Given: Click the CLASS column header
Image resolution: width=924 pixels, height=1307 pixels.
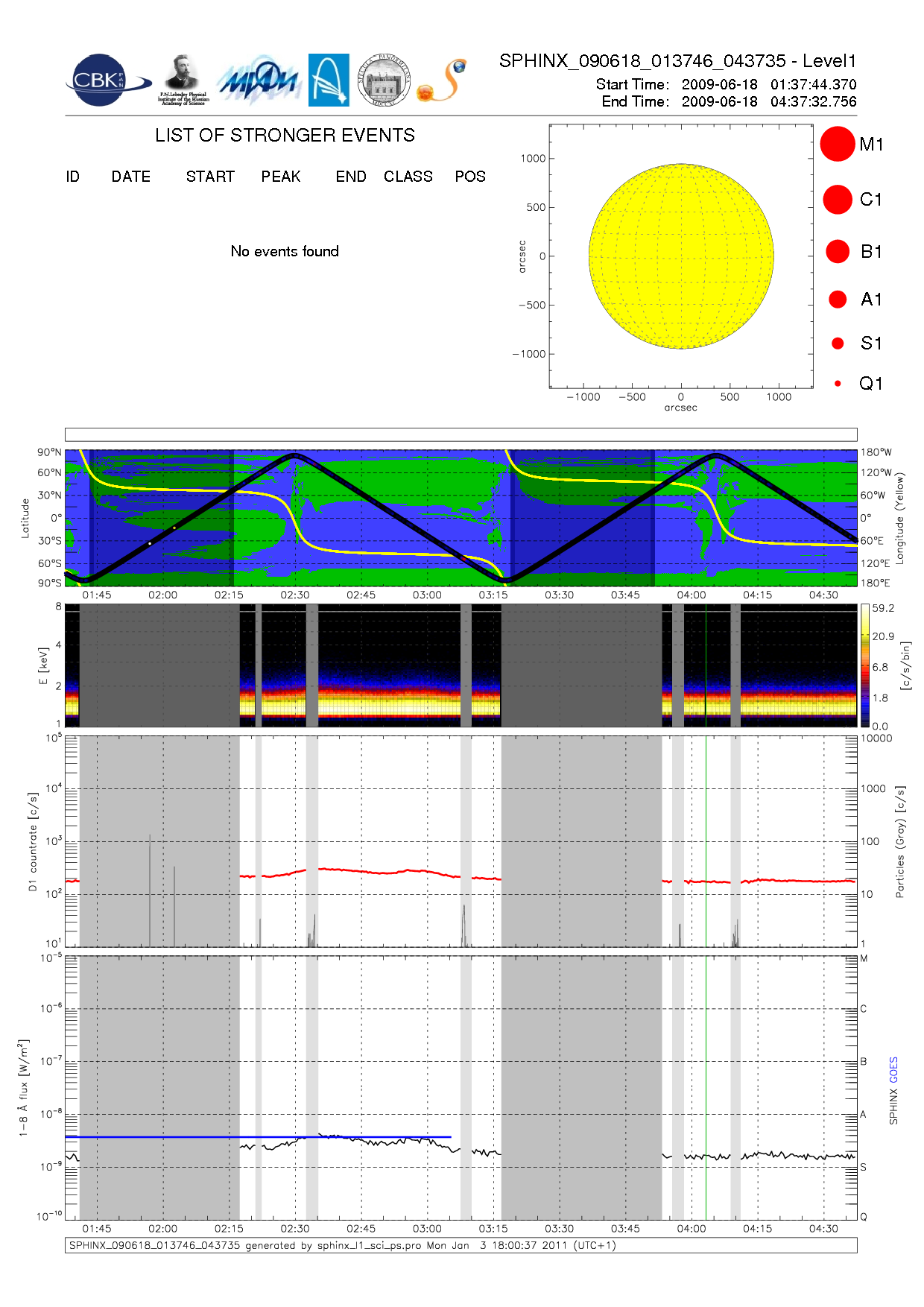Looking at the screenshot, I should [408, 177].
